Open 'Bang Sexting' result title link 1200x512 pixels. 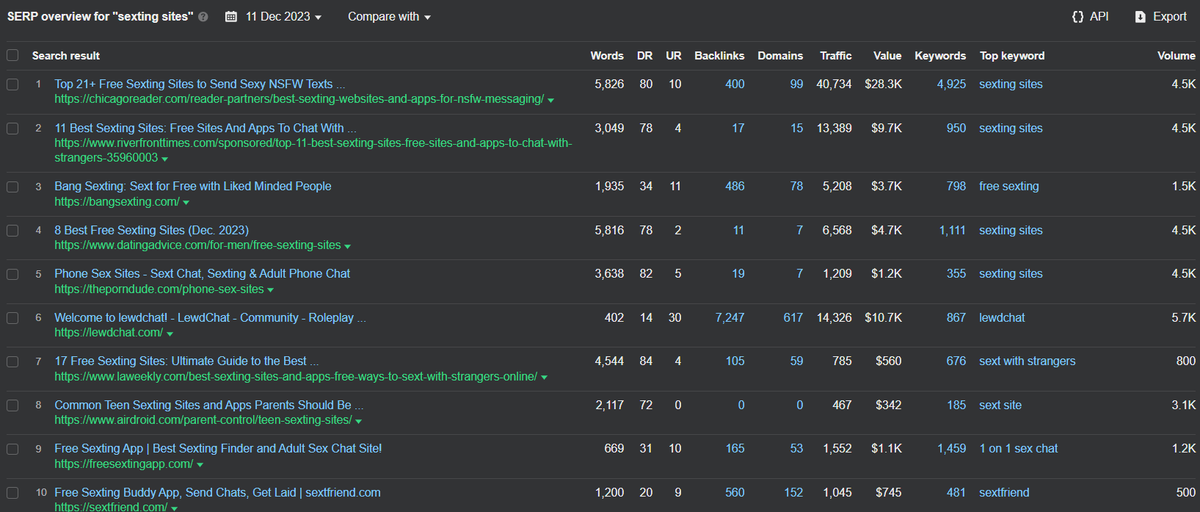tap(193, 187)
